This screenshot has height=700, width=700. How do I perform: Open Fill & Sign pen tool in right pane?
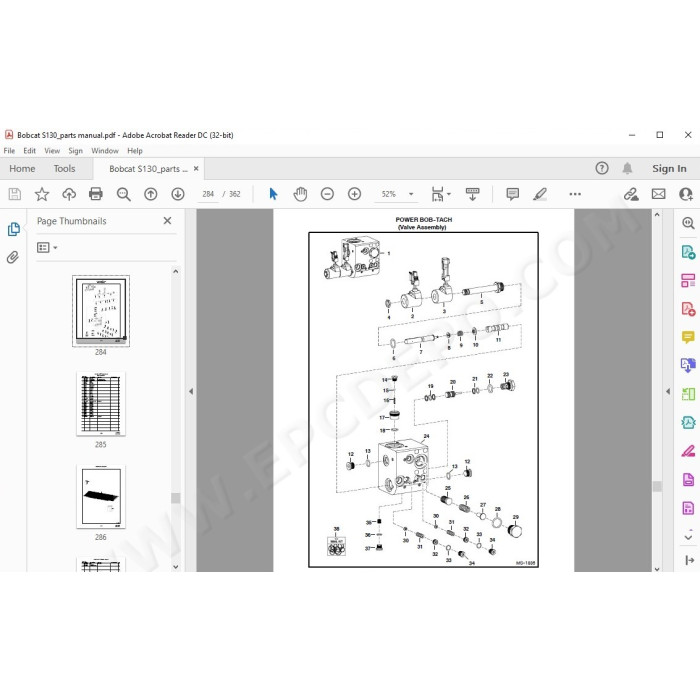coord(688,451)
